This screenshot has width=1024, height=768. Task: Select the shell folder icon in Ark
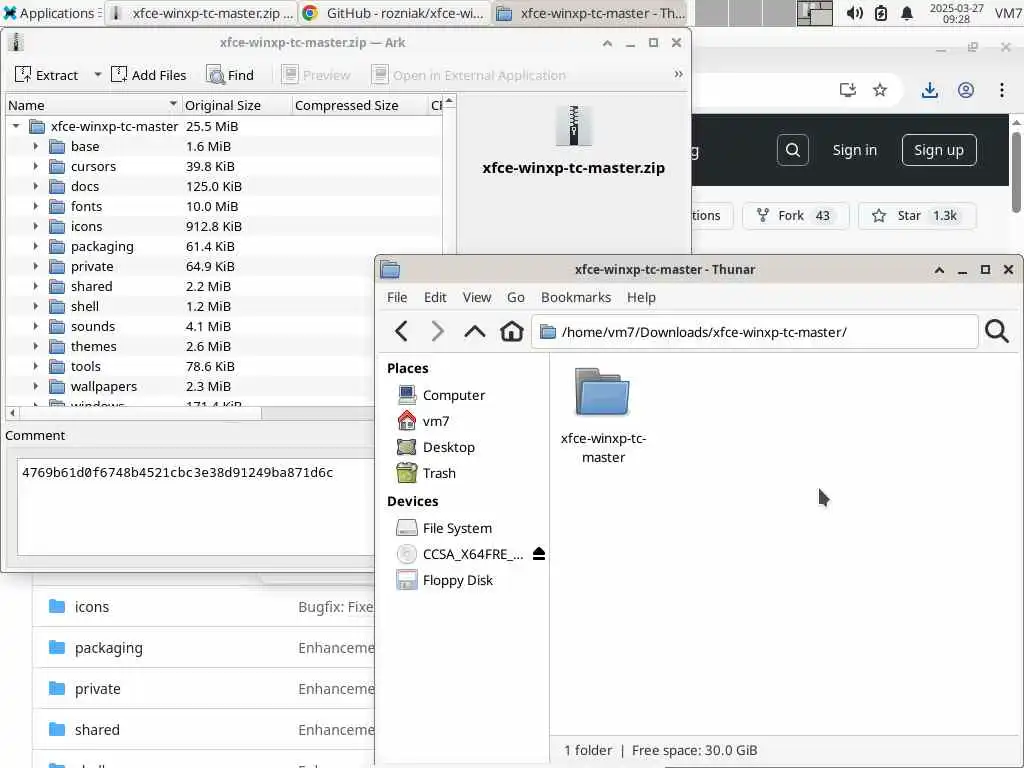(57, 306)
